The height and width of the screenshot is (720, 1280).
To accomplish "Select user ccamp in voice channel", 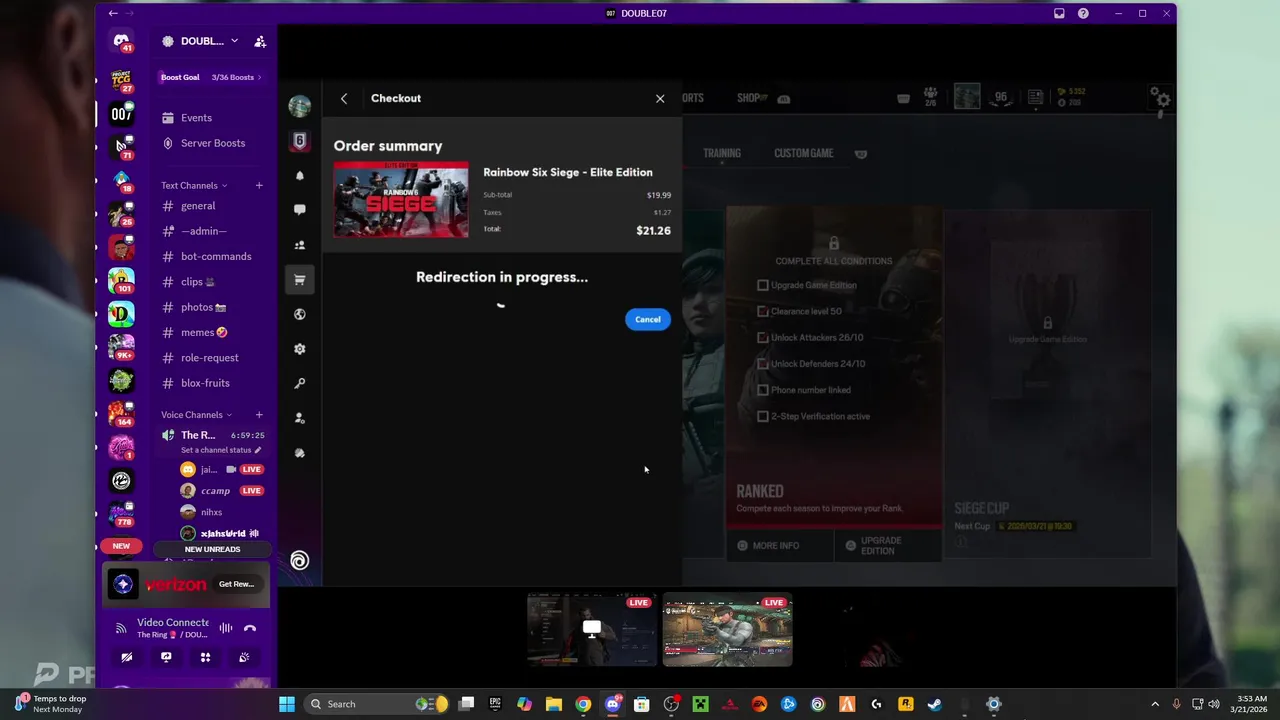I will (x=222, y=491).
